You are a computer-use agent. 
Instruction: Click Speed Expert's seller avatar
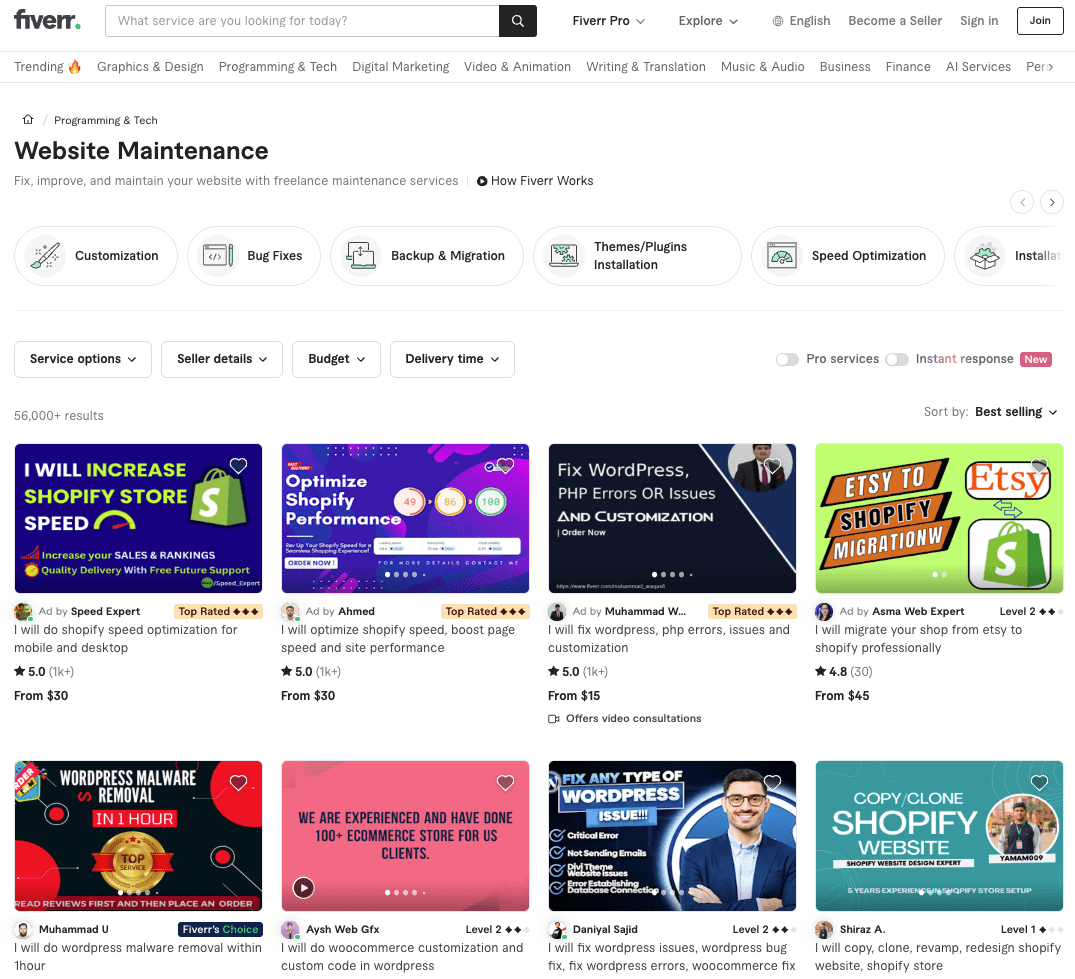tap(23, 612)
